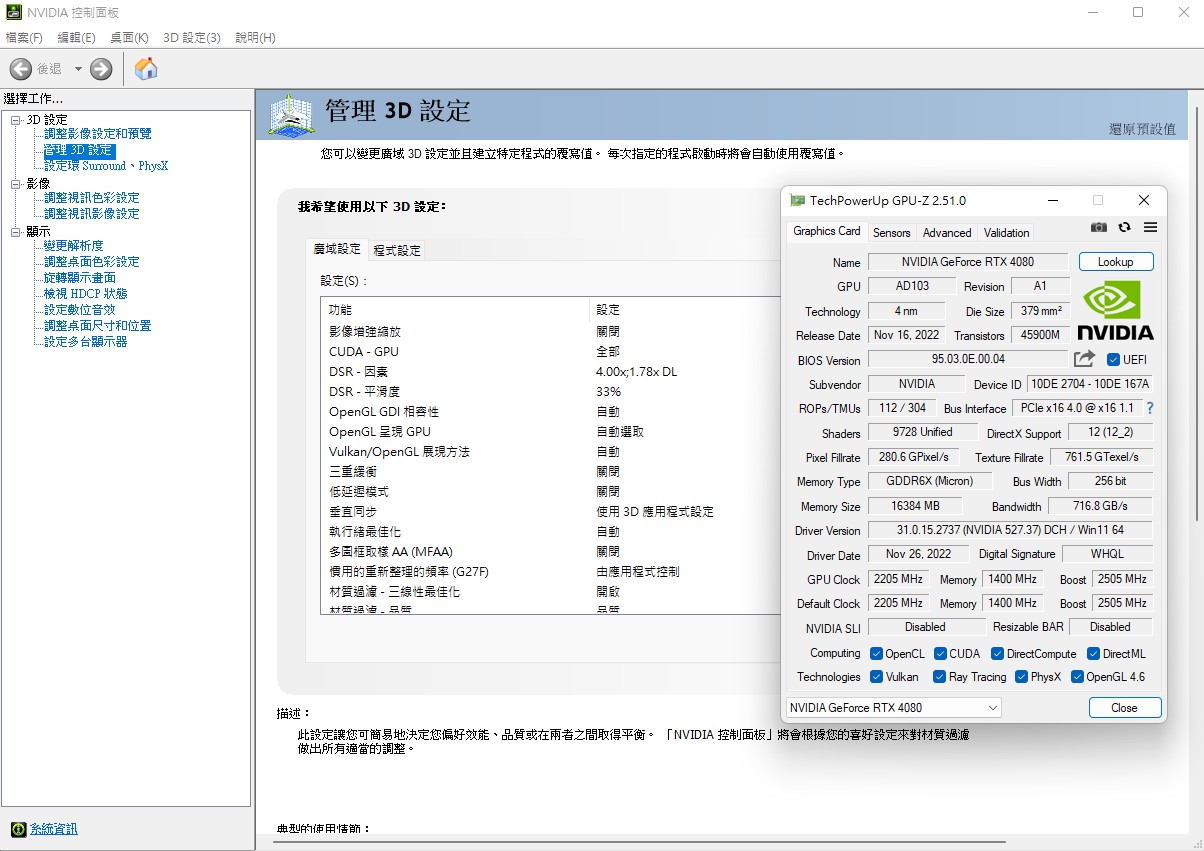Toggle the PhysX checkbox in GPU-Z
The height and width of the screenshot is (851, 1204).
pyautogui.click(x=1022, y=677)
